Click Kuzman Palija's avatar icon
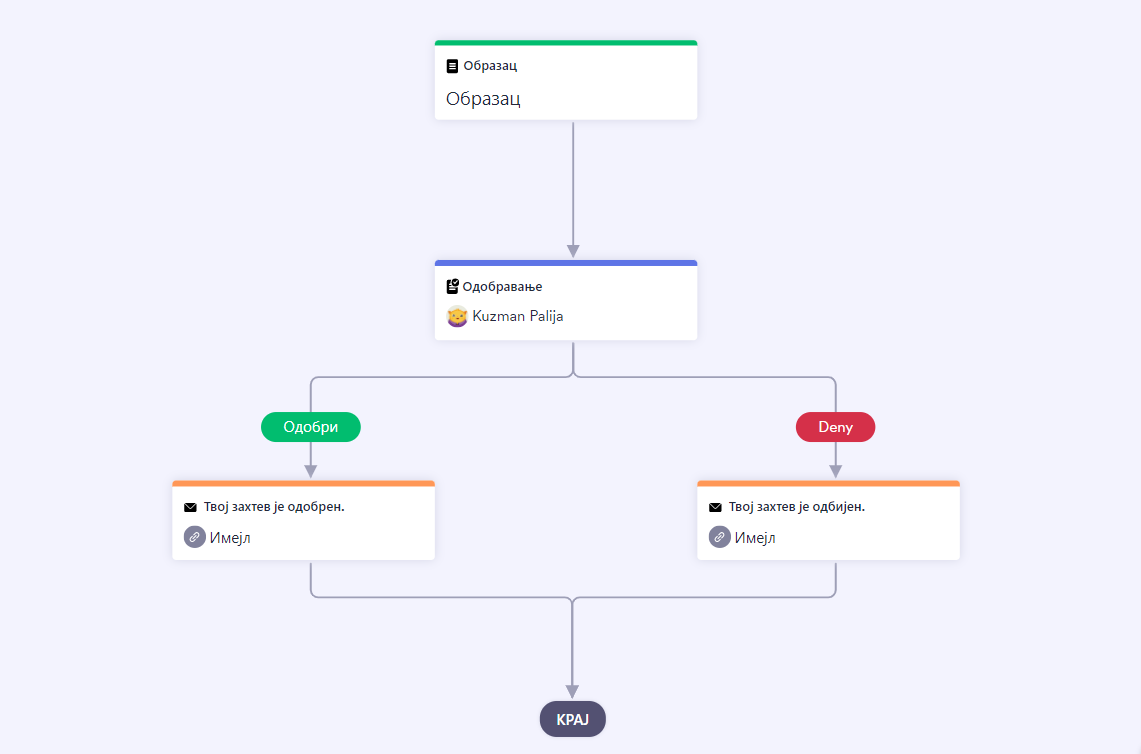This screenshot has width=1141, height=754. 457,317
